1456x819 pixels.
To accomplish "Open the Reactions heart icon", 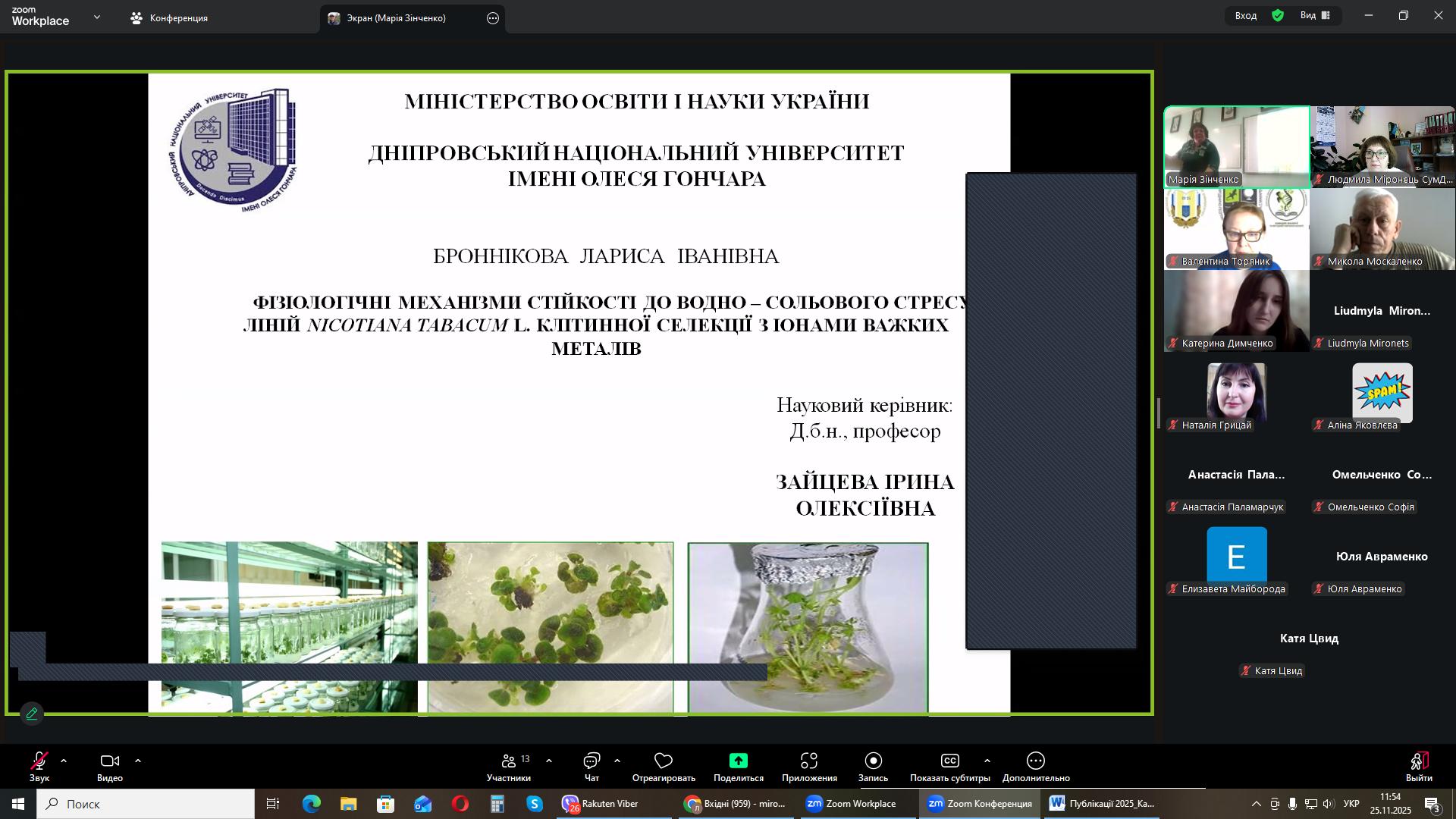I will click(664, 761).
